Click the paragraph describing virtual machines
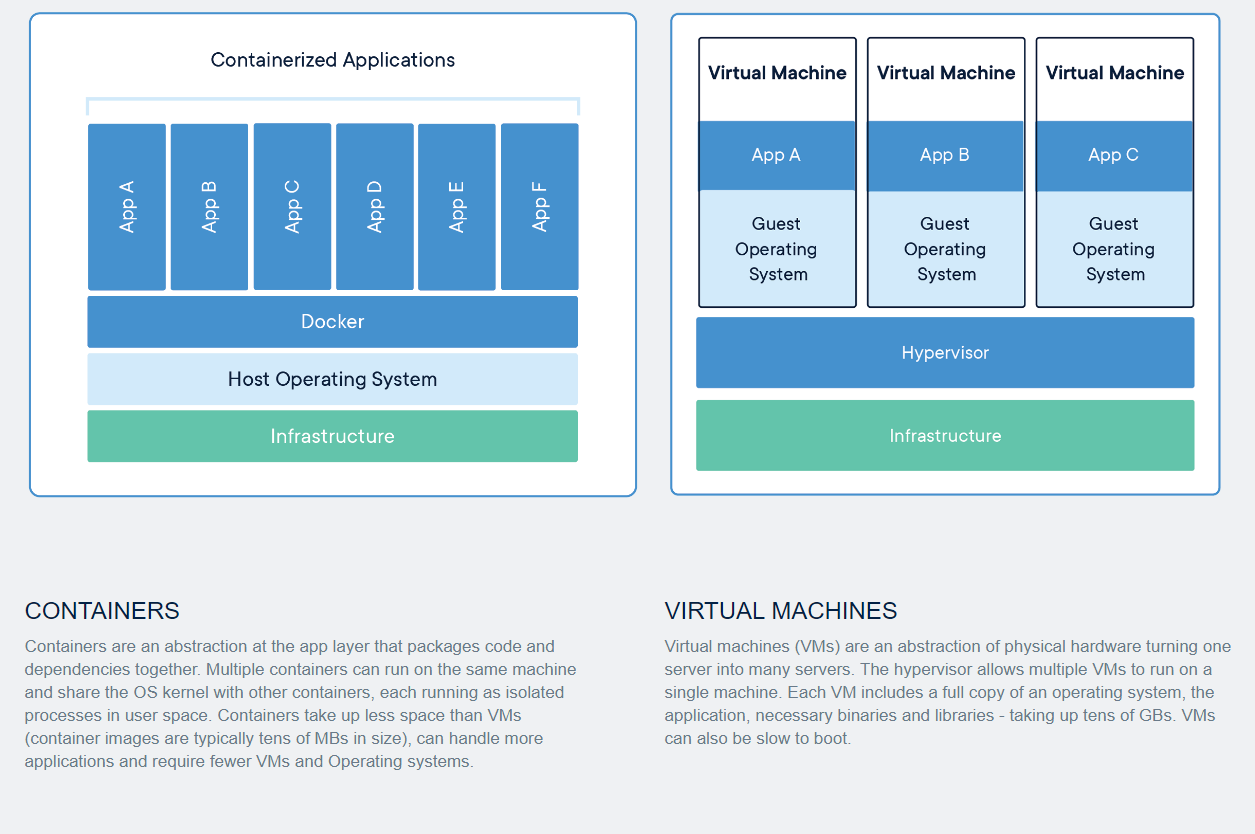 948,693
